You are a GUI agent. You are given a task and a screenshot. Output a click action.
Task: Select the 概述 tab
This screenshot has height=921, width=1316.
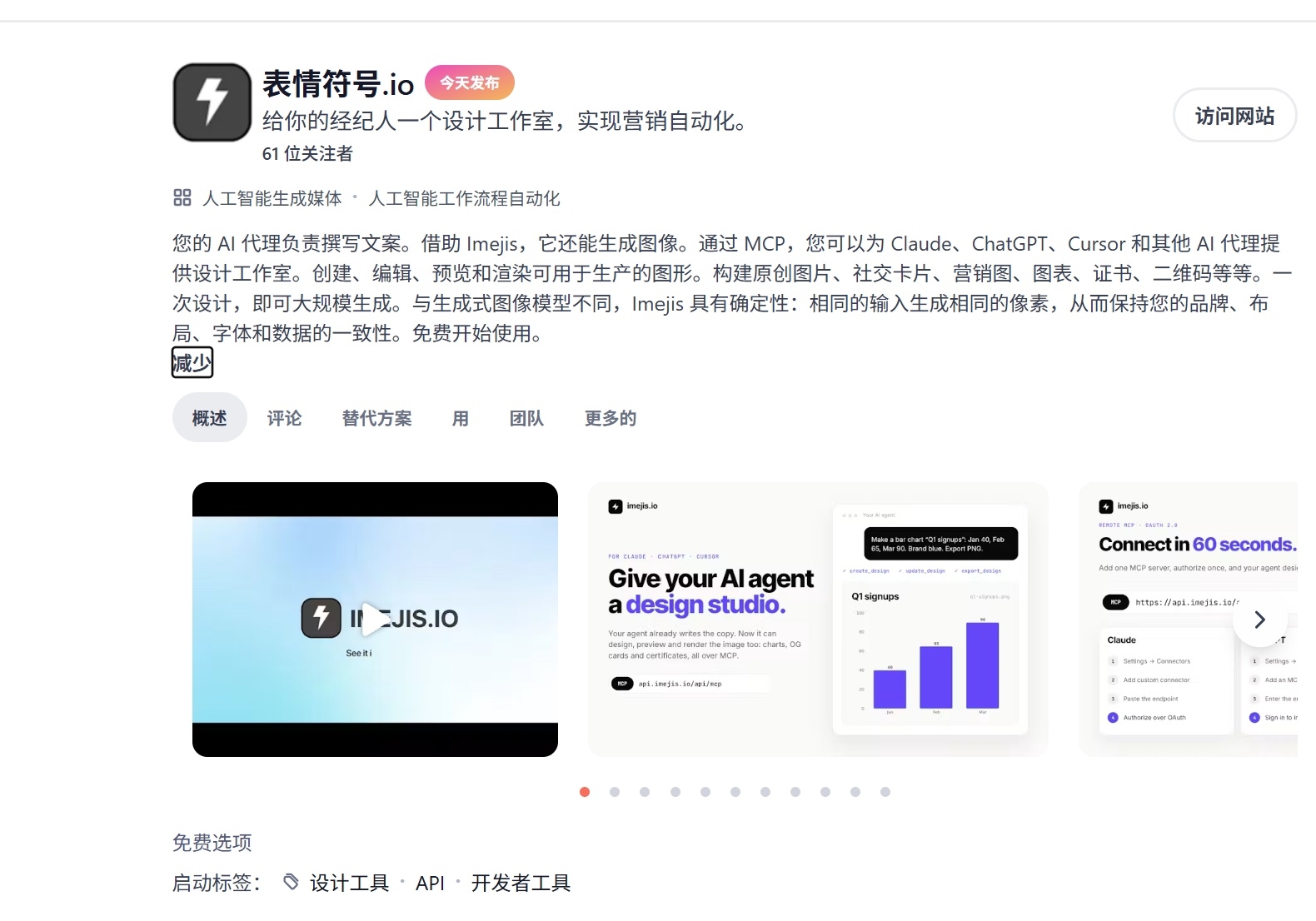click(210, 418)
